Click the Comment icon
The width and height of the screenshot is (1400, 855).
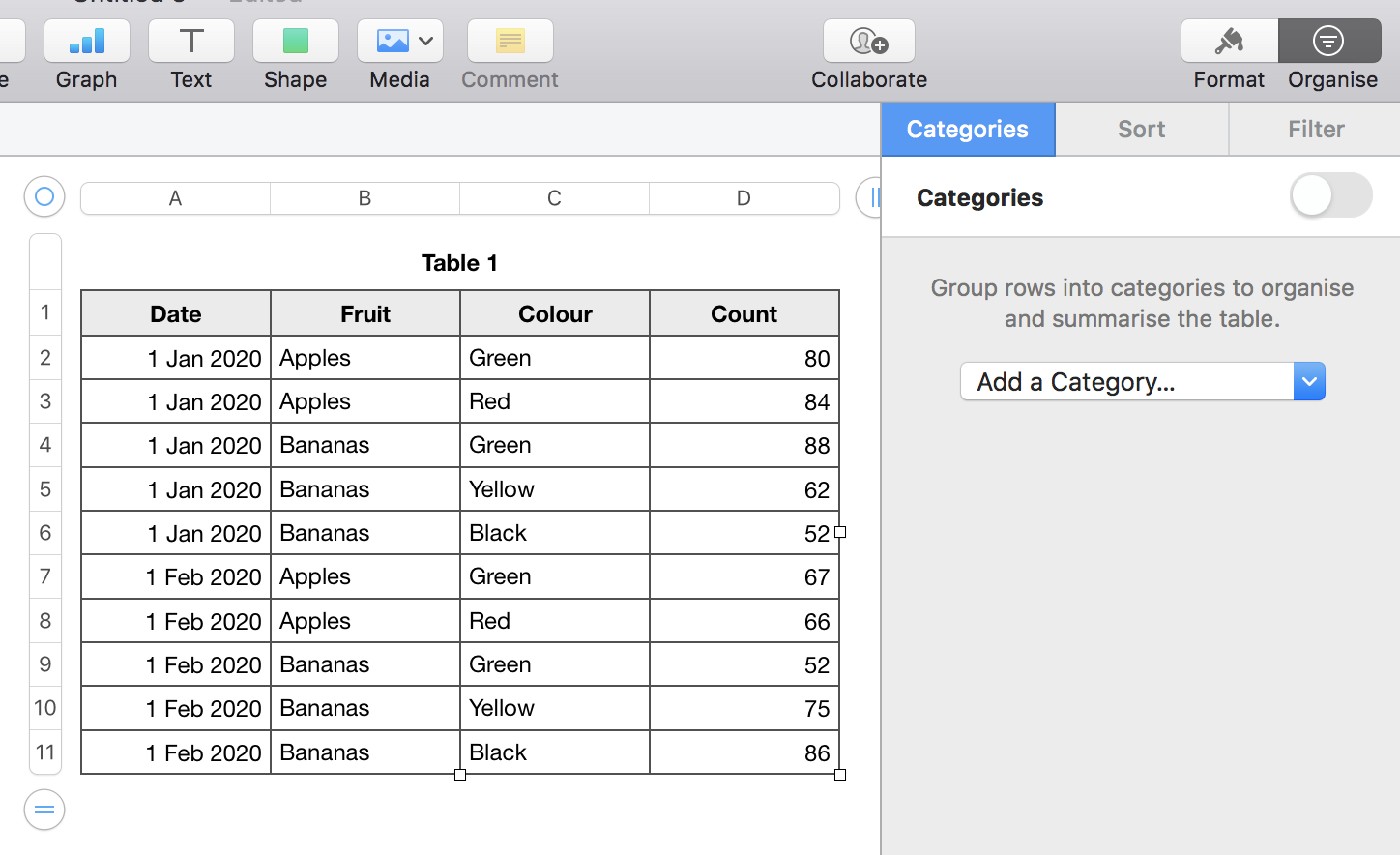click(510, 42)
